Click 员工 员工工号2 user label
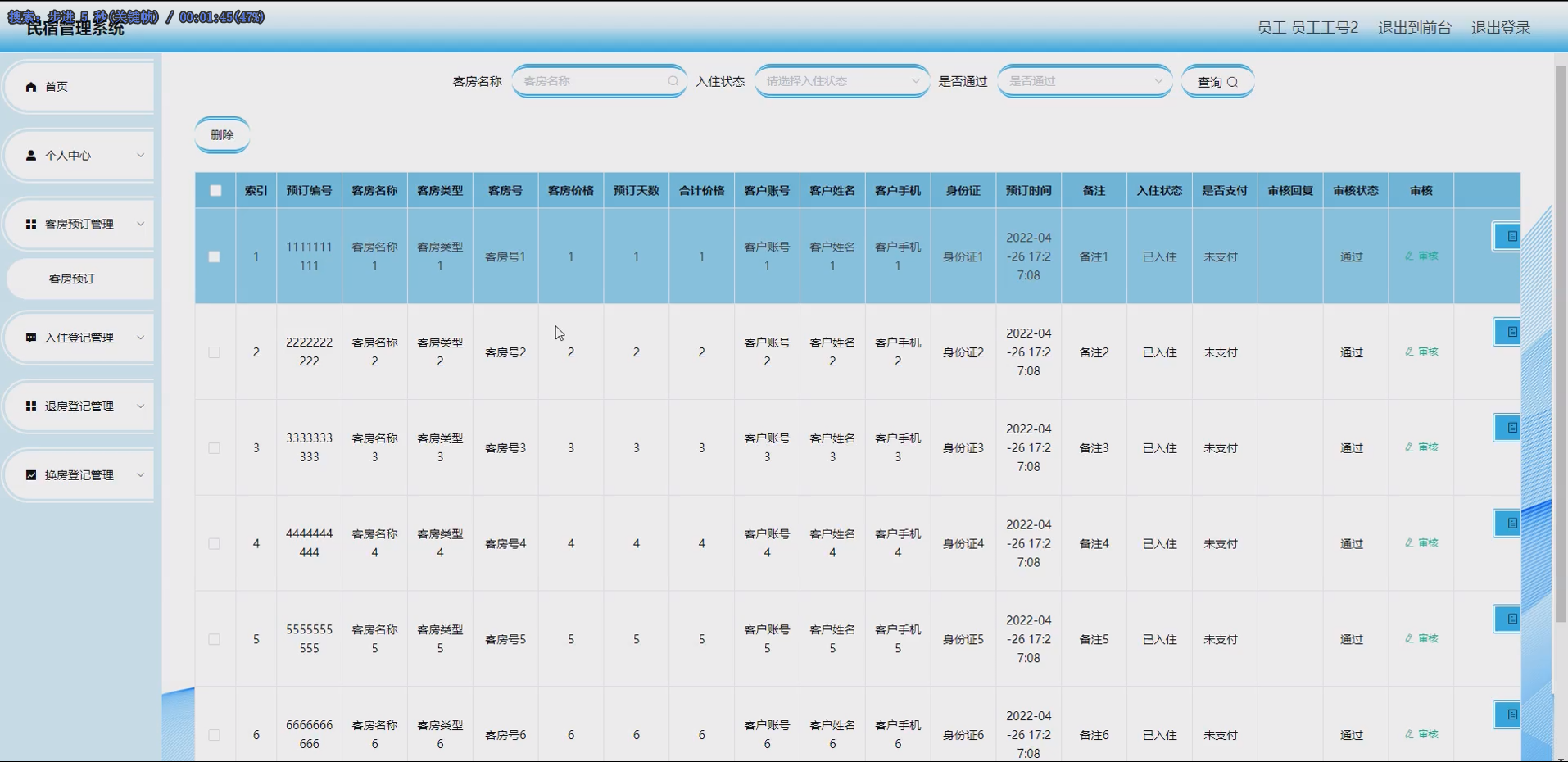This screenshot has width=1568, height=762. point(1307,28)
